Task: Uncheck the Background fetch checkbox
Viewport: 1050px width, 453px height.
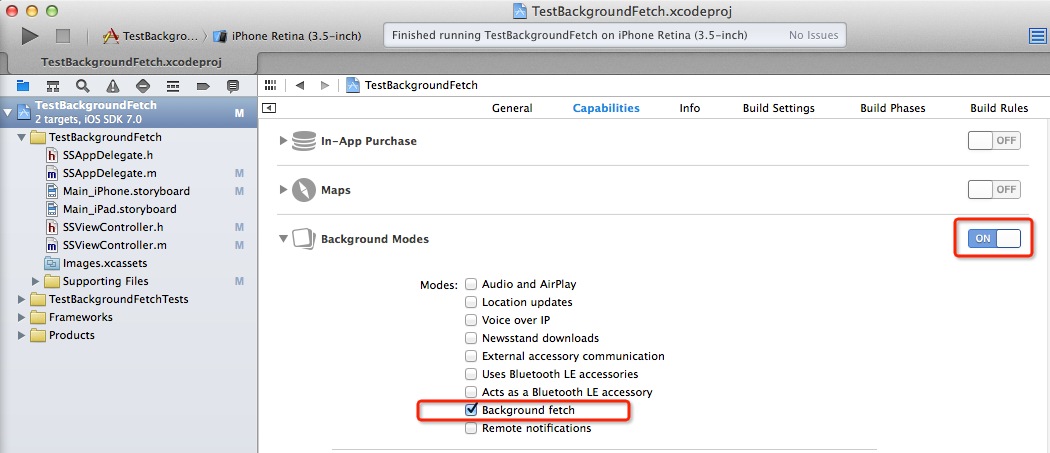Action: (471, 410)
